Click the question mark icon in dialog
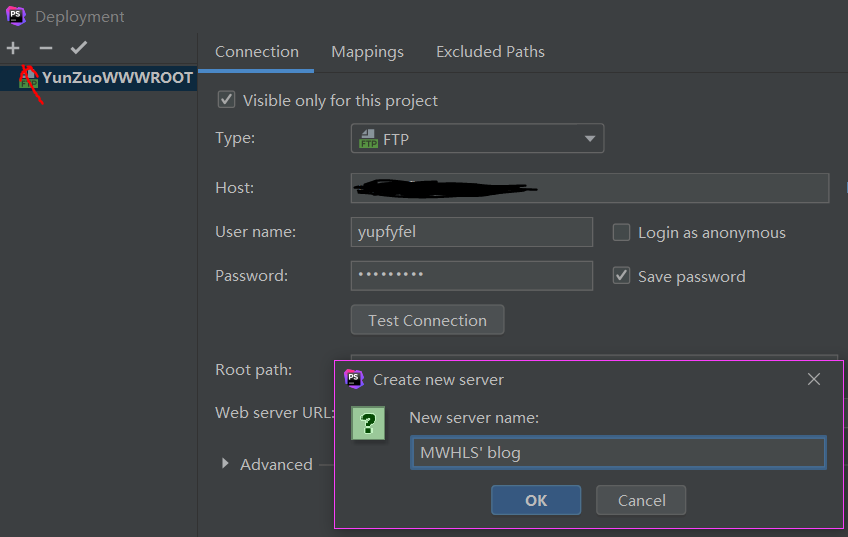 (368, 424)
